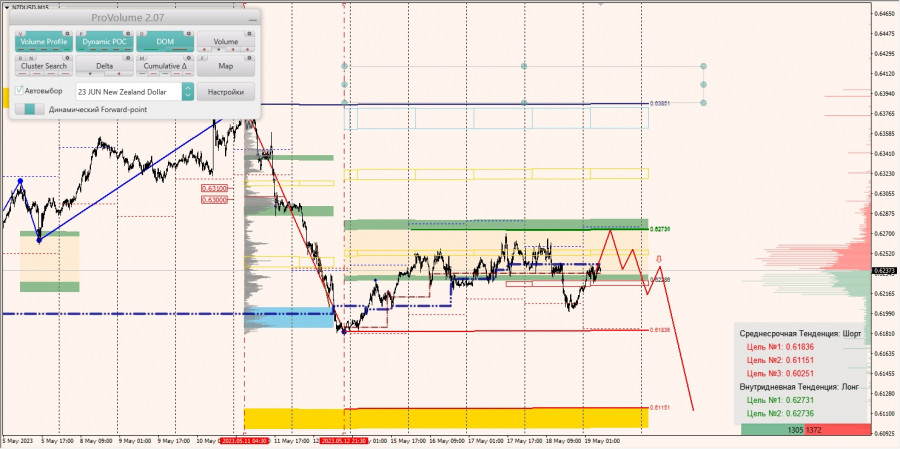
Task: Click the Внутридневная Тенденция: Лонг heading
Action: click(799, 387)
